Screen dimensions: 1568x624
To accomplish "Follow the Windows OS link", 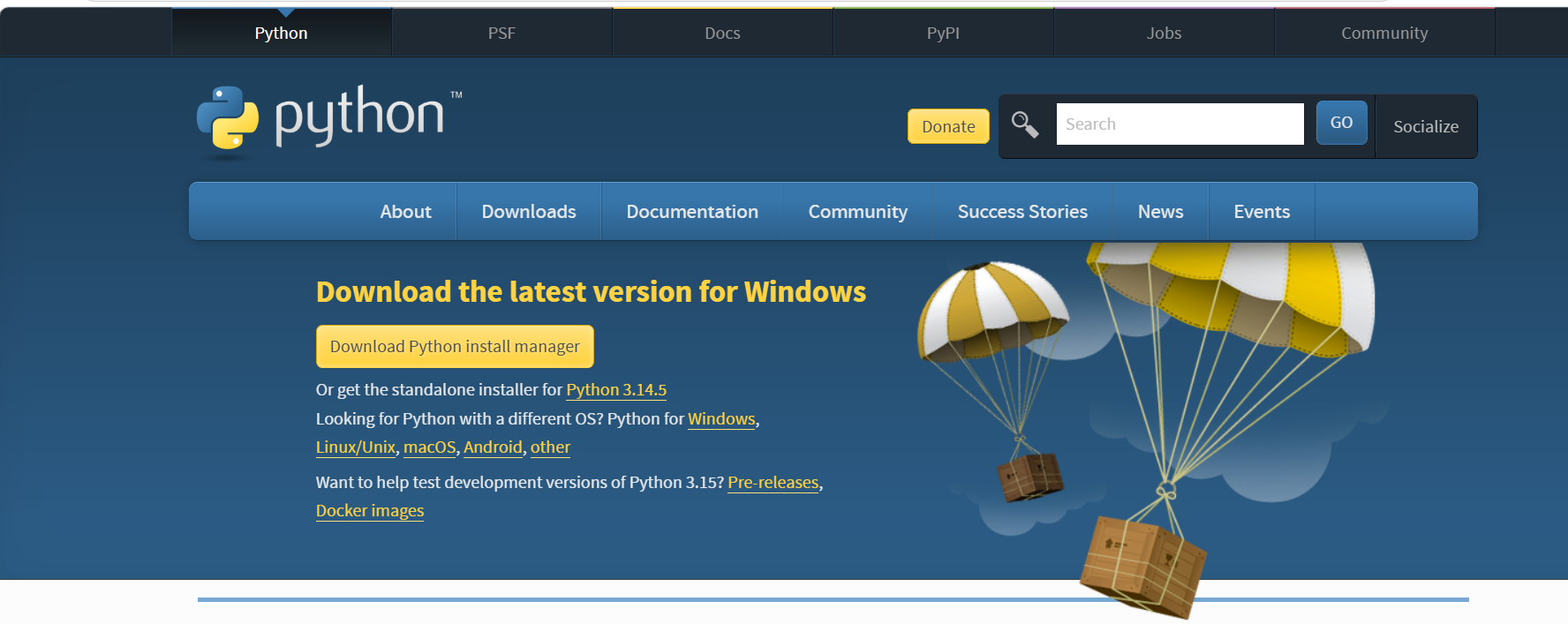I will pyautogui.click(x=721, y=419).
